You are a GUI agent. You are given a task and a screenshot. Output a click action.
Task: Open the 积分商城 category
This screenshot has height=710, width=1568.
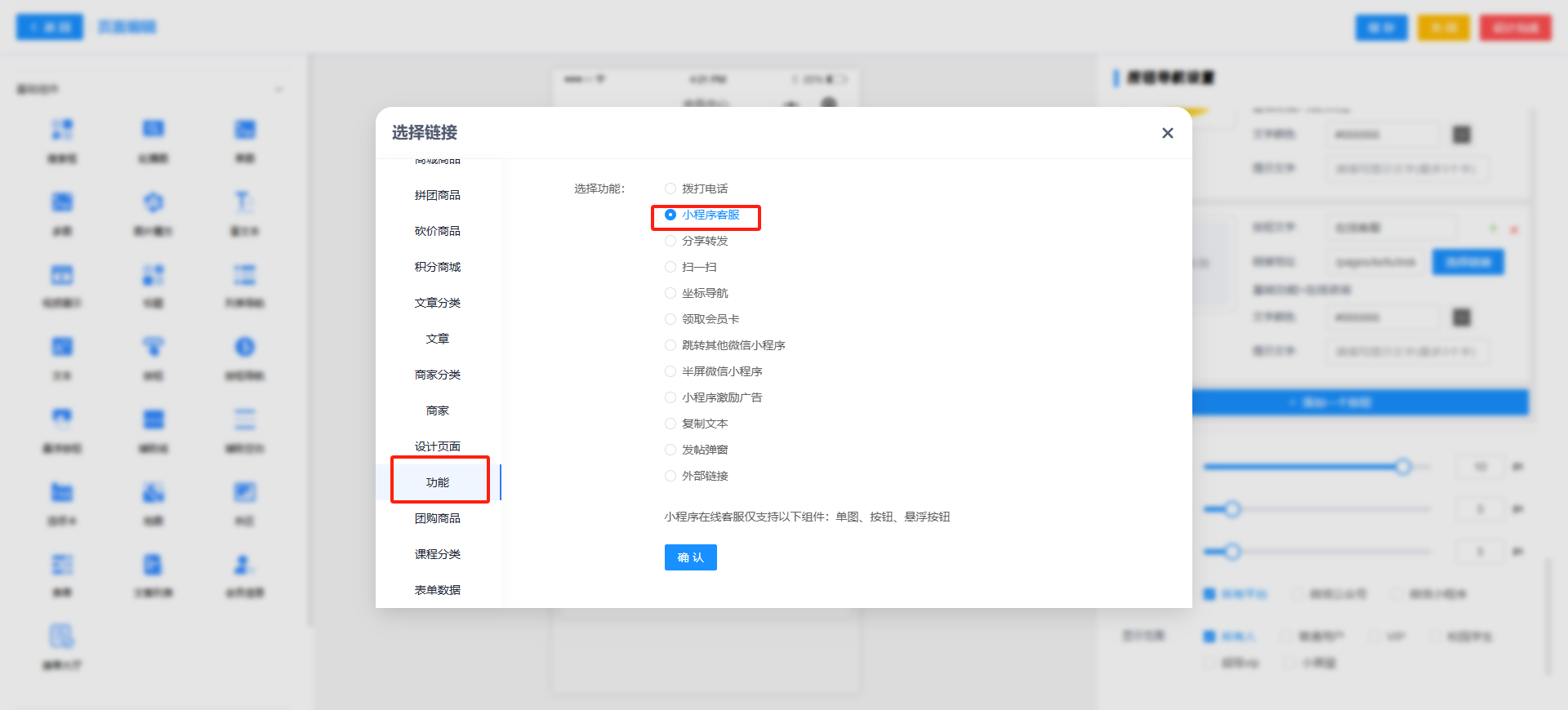[x=438, y=267]
